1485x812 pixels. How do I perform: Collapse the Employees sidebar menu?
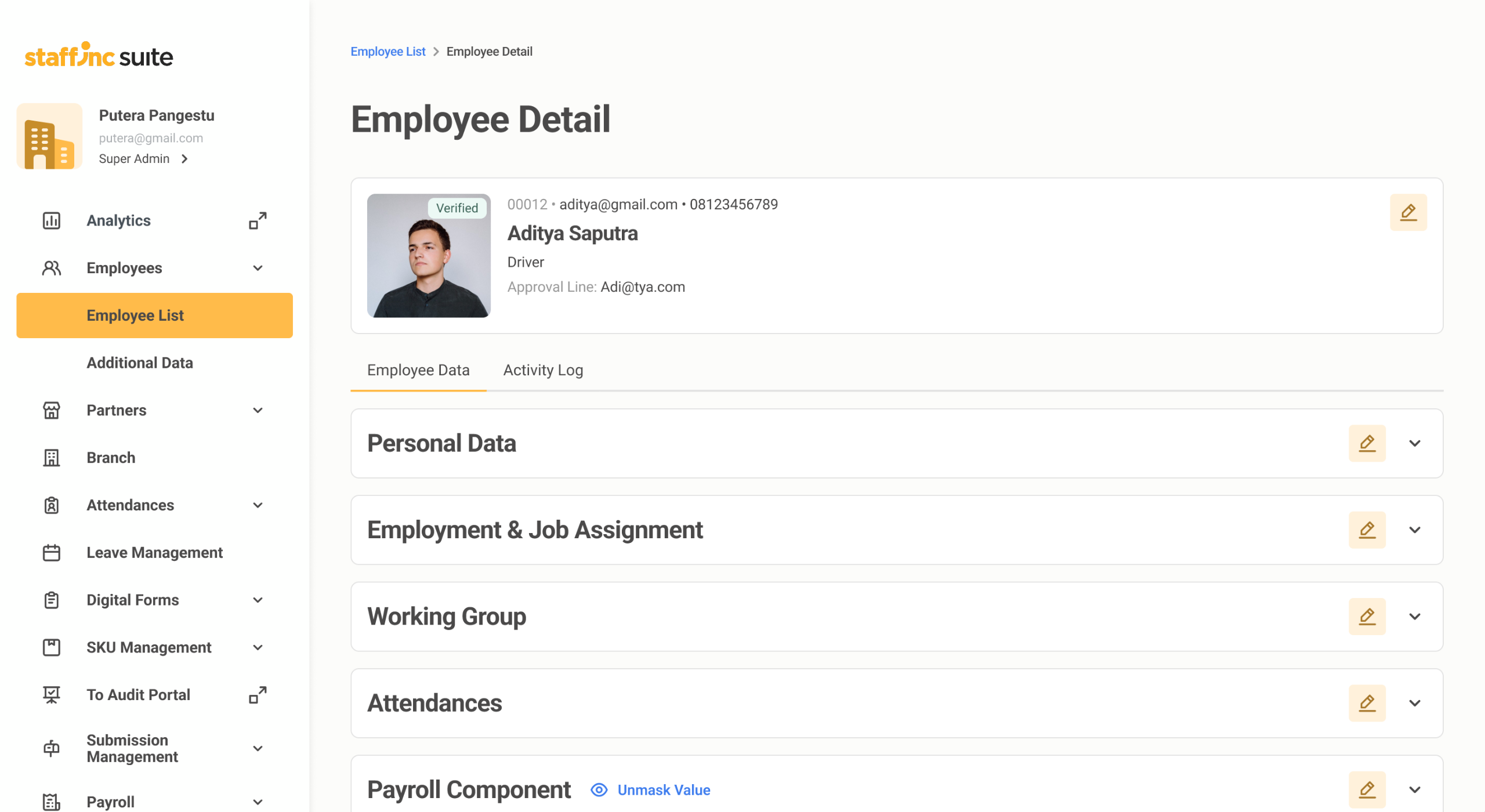[258, 268]
